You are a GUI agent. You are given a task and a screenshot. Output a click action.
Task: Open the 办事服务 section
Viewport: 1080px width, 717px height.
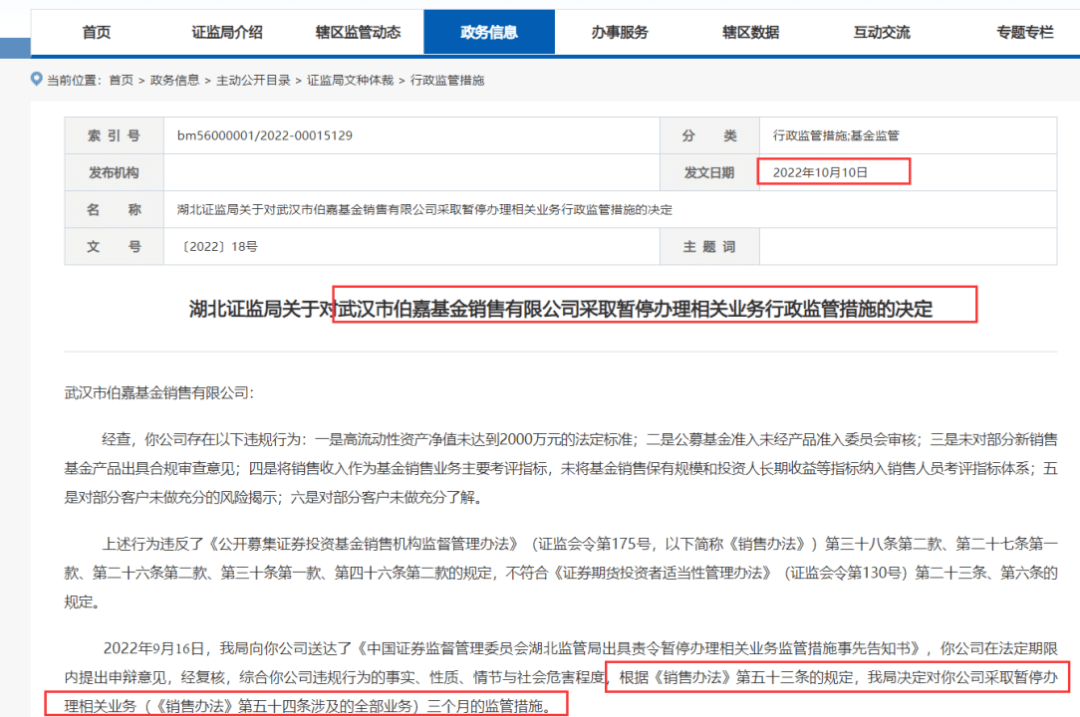click(x=619, y=31)
